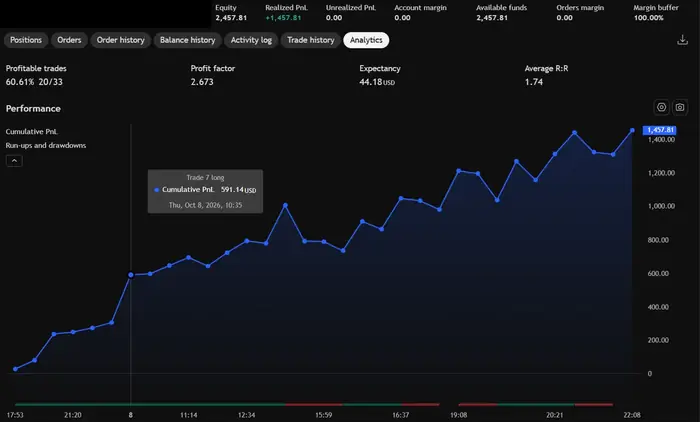
Task: Click the Realized PnL value +1,457.81
Action: coord(283,18)
